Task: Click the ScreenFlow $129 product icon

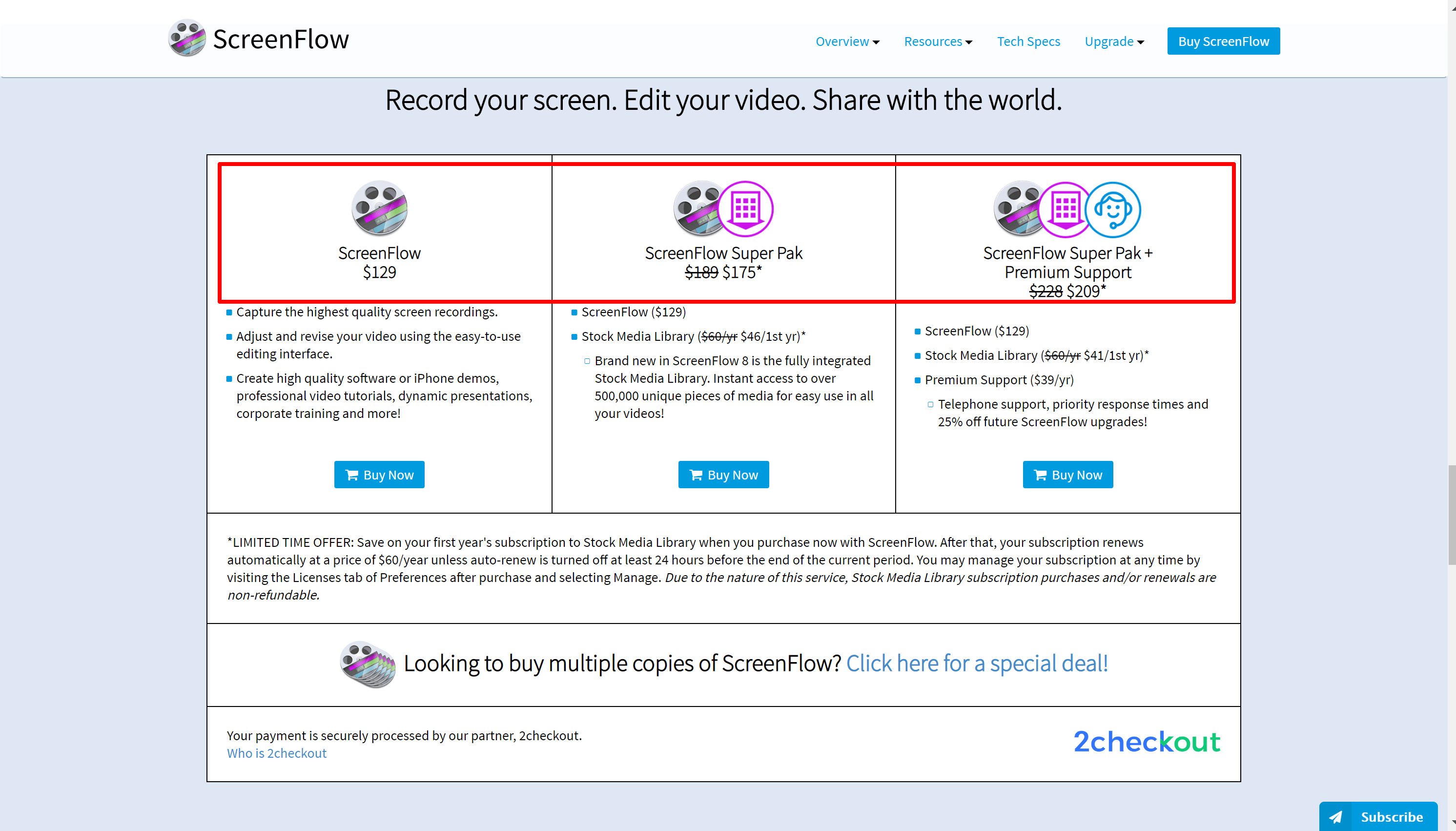Action: pos(379,208)
